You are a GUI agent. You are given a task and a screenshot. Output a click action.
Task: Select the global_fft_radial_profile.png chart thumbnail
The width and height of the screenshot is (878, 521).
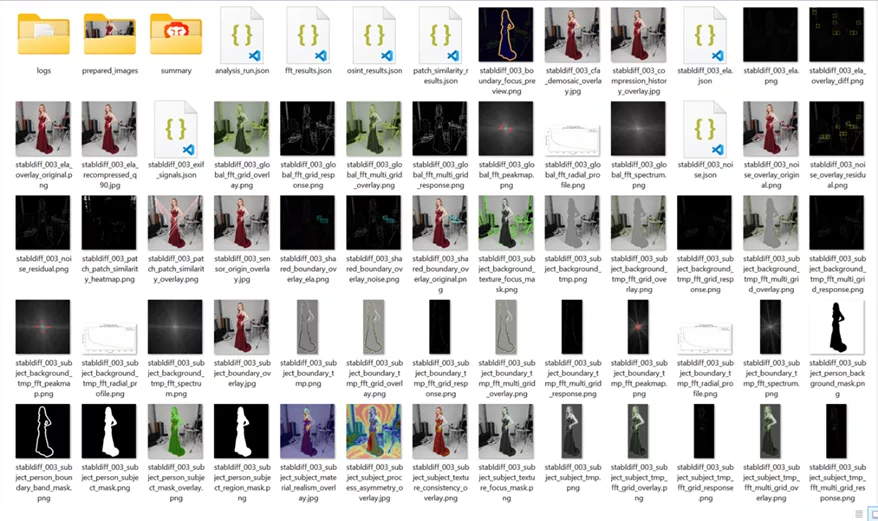point(572,141)
